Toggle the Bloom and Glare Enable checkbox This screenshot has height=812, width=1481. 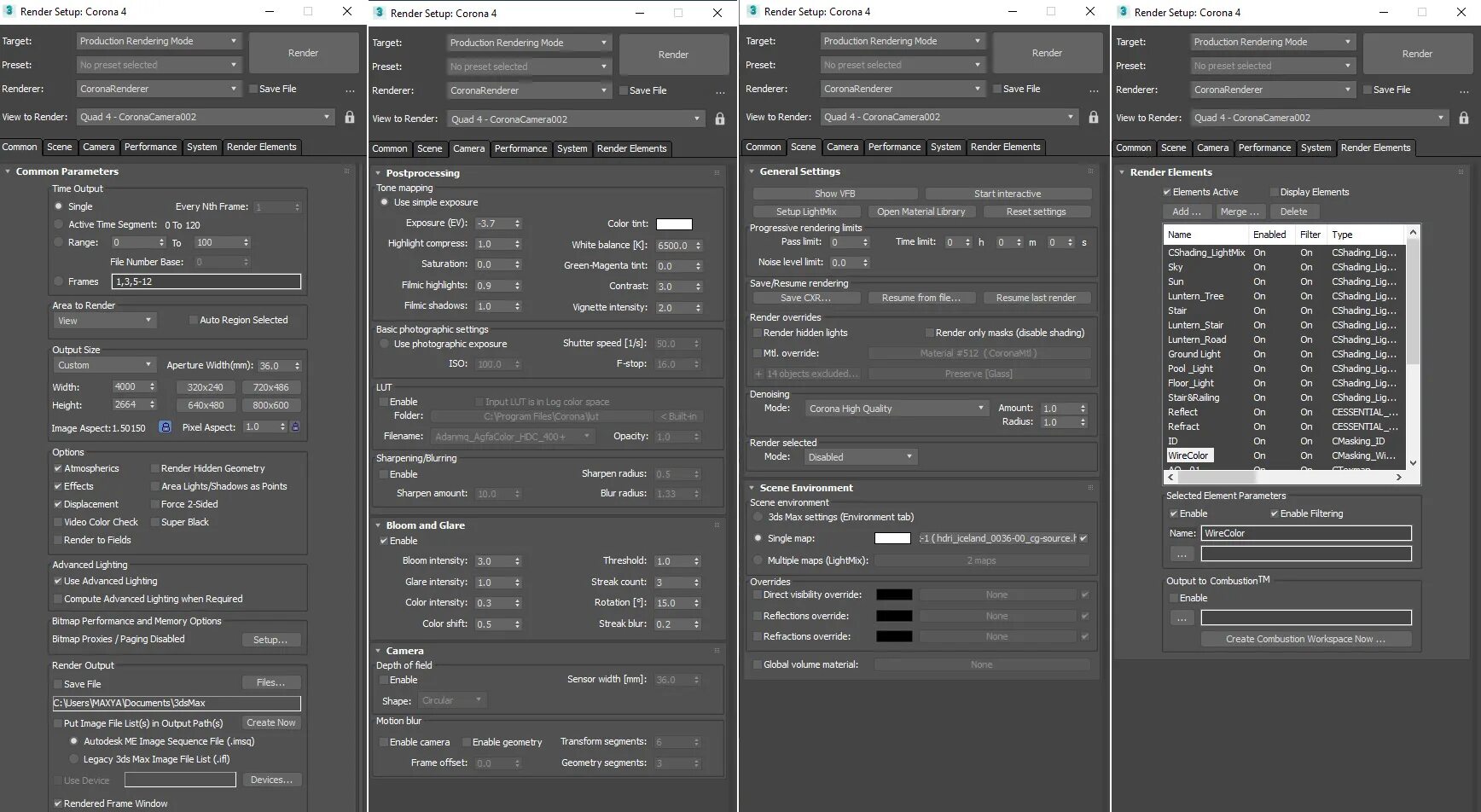[384, 541]
